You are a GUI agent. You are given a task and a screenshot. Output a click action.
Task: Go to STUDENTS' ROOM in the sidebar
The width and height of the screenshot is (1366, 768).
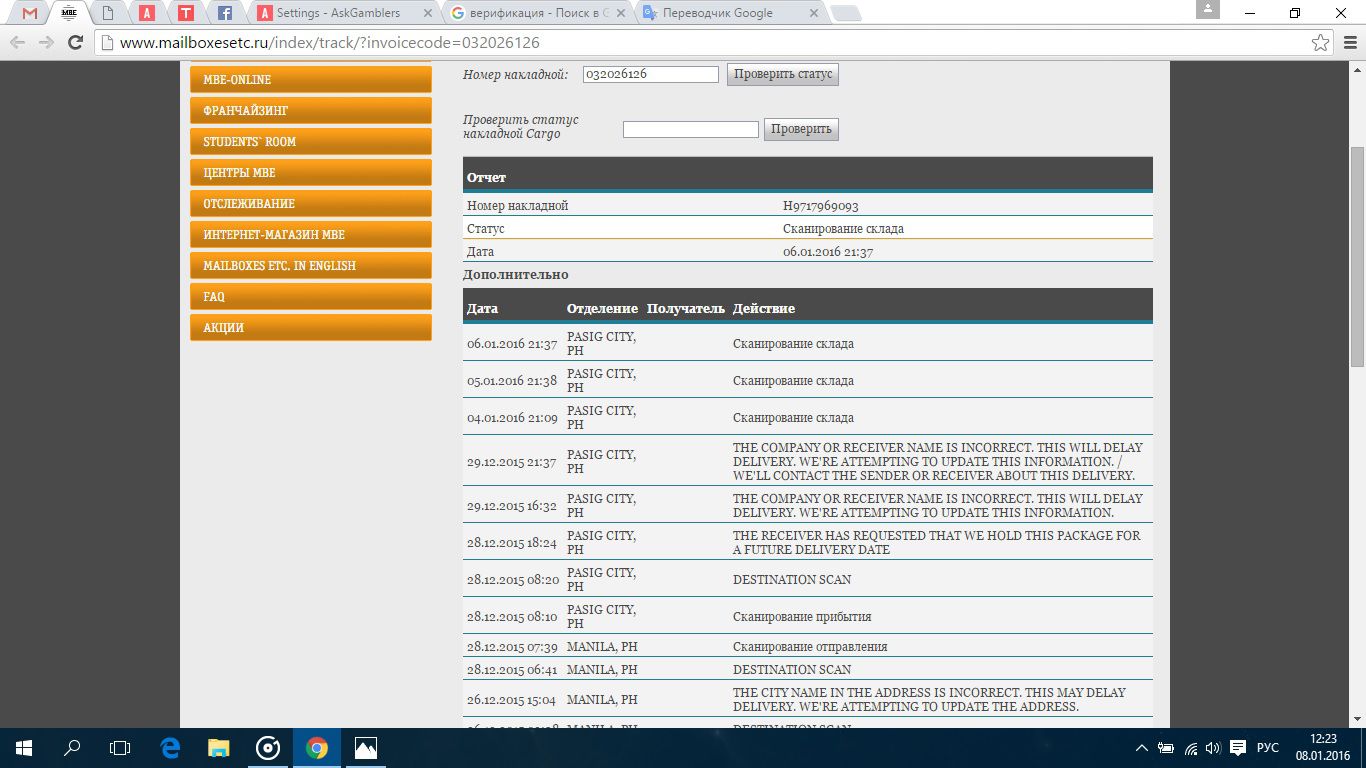[x=311, y=142]
